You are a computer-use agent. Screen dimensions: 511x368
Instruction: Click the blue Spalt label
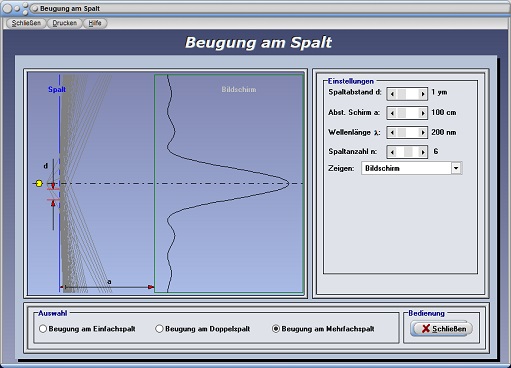(x=57, y=89)
